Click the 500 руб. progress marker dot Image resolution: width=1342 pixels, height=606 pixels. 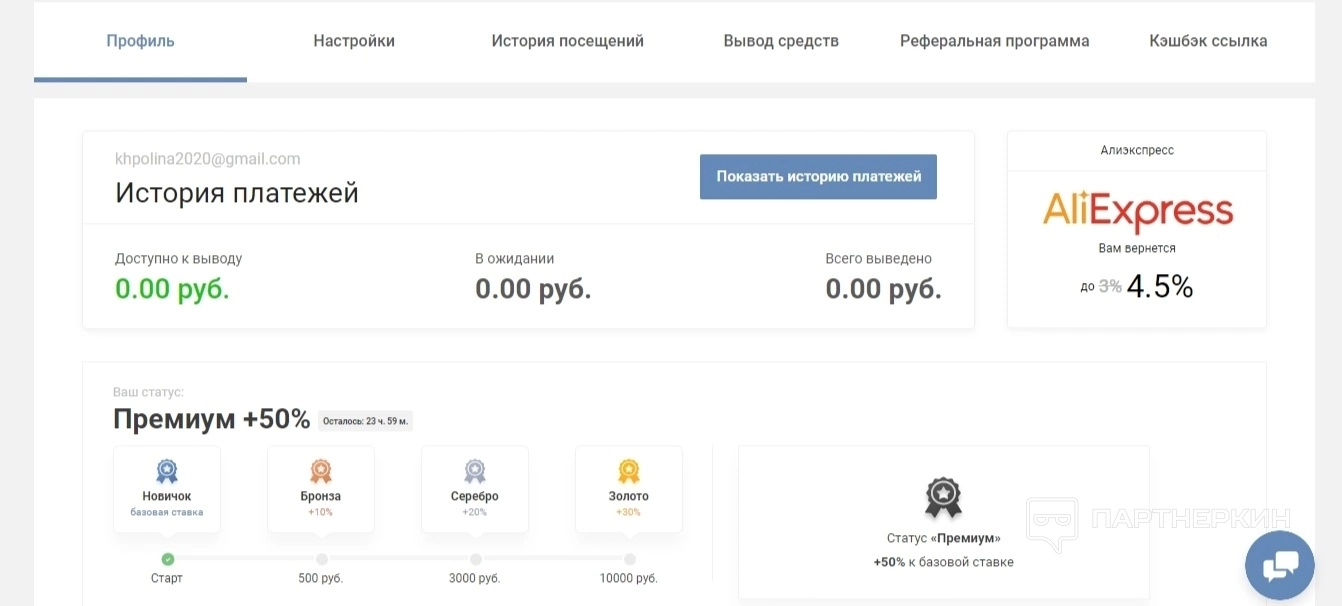pos(321,559)
